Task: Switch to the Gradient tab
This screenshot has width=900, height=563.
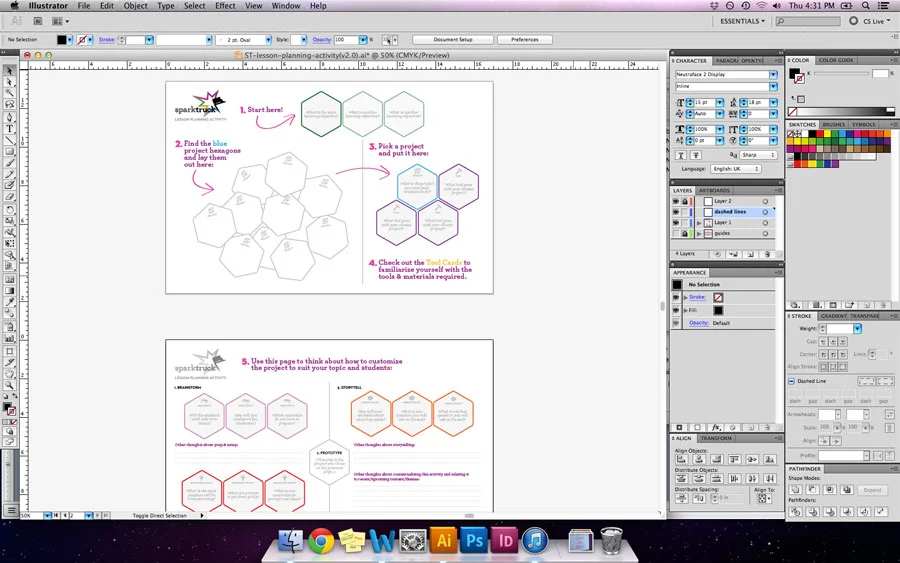Action: pyautogui.click(x=833, y=316)
